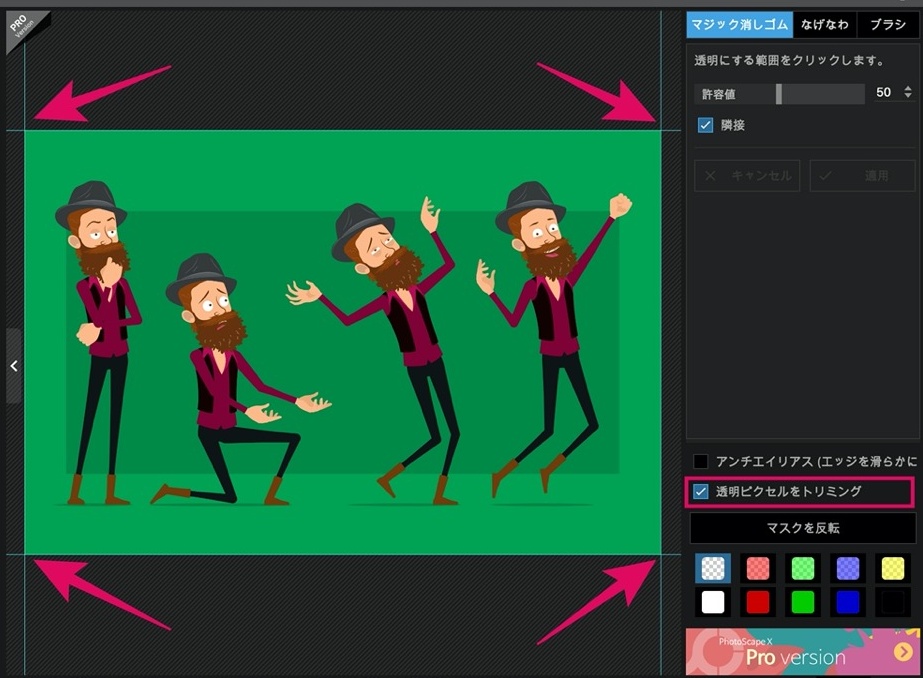Click the 適用 apply button
The height and width of the screenshot is (678, 923).
coord(862,175)
